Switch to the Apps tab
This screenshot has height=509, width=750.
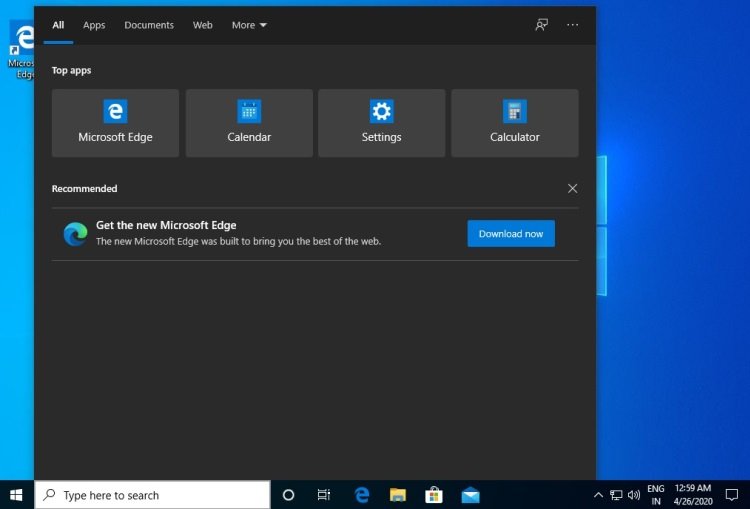pyautogui.click(x=94, y=25)
